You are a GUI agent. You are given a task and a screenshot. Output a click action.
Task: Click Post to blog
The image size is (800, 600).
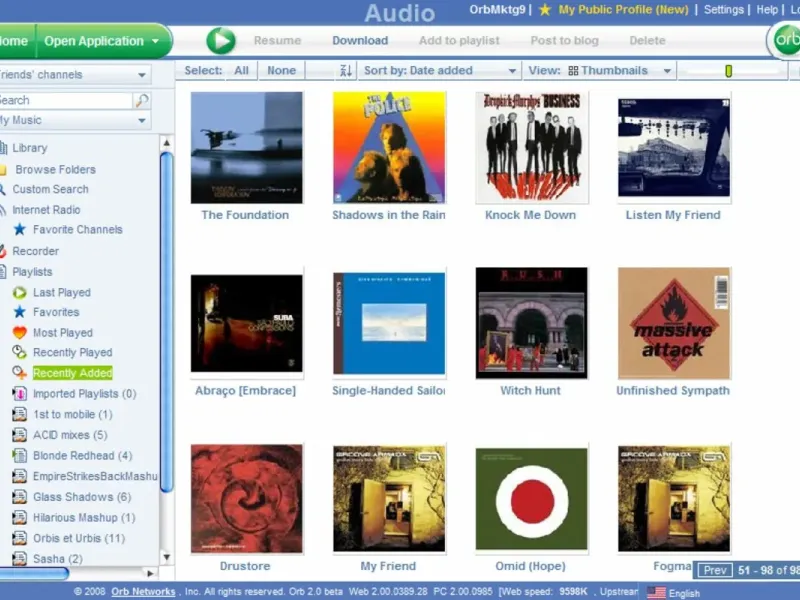point(564,40)
